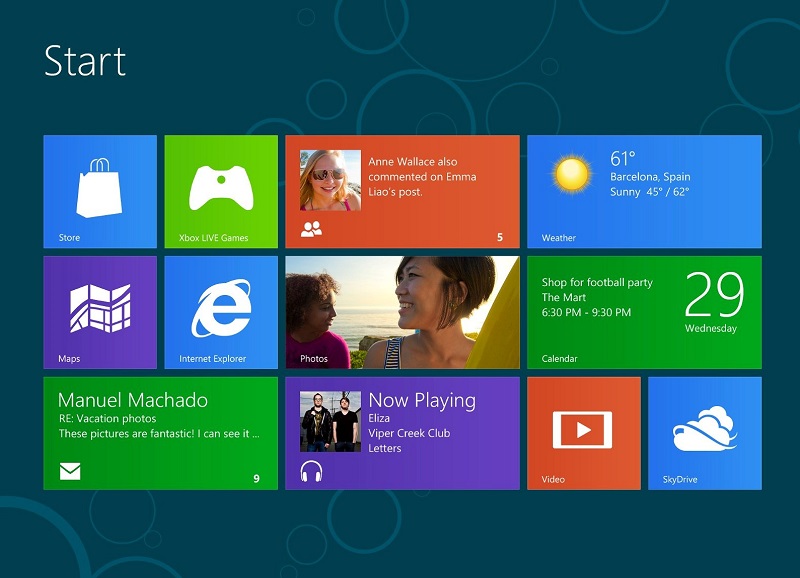Click 'Sunny 45° / 62°' forecast text
This screenshot has height=578, width=800.
pos(649,192)
